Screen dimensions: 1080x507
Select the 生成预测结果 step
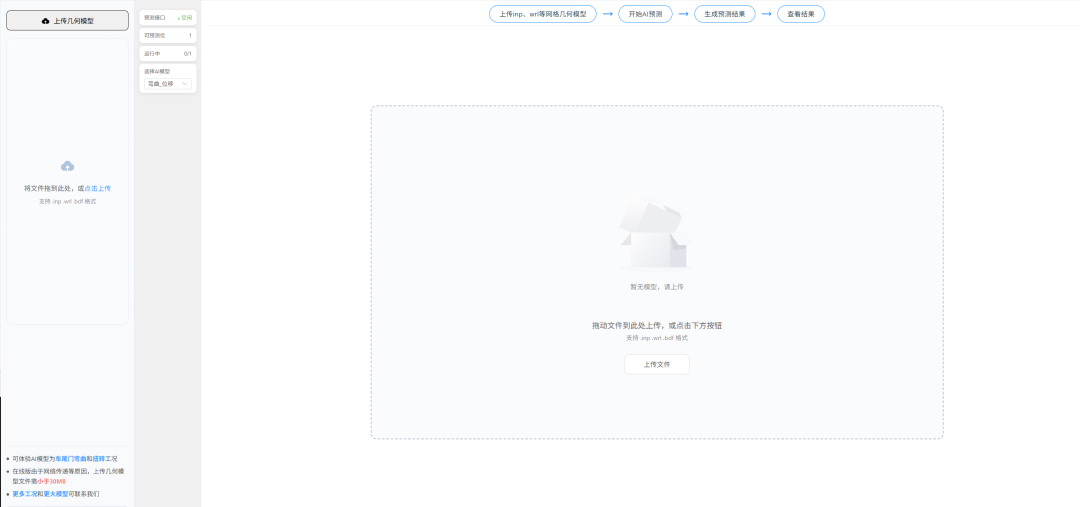[725, 14]
